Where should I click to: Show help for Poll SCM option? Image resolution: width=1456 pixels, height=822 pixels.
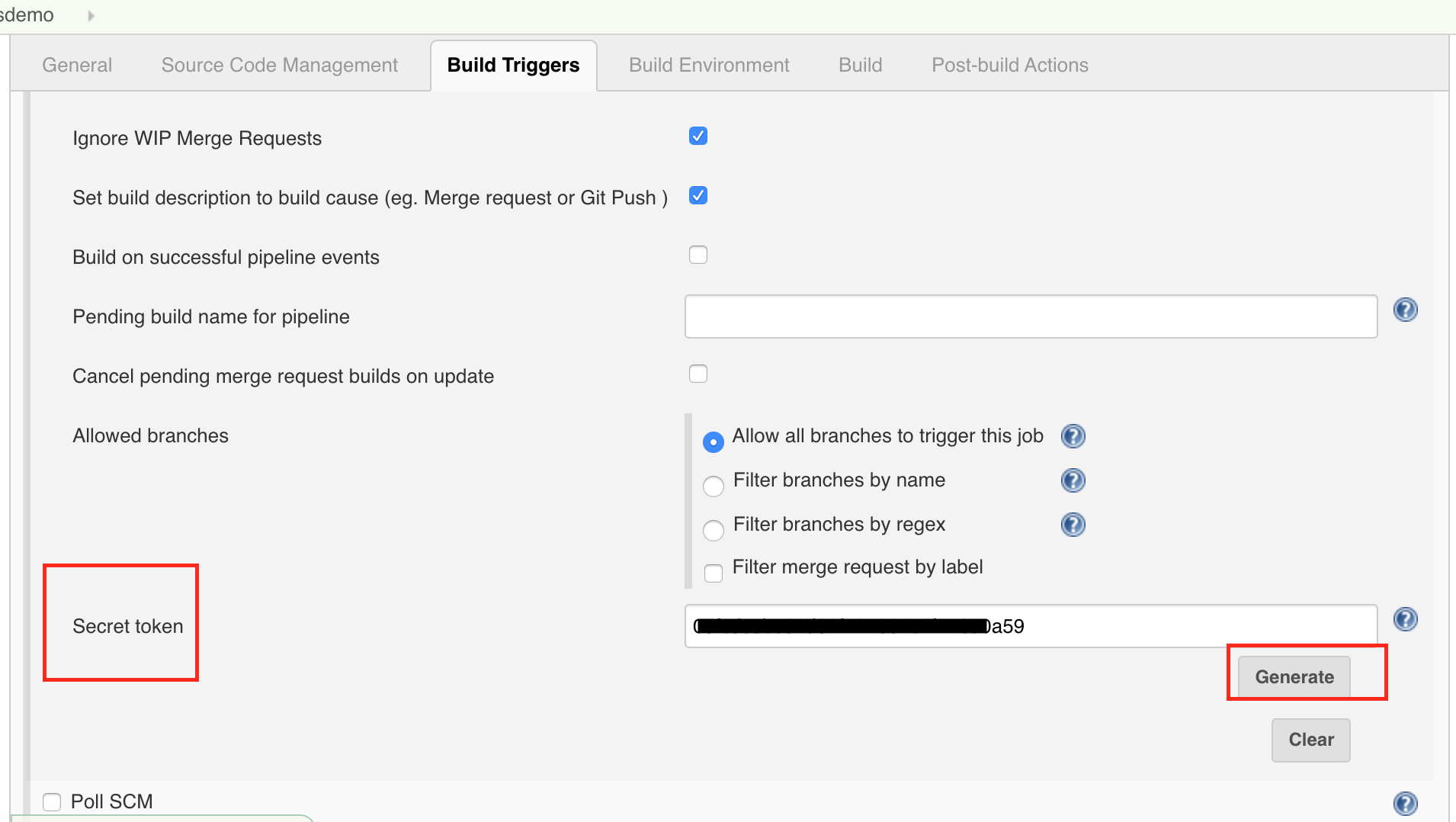(1405, 803)
